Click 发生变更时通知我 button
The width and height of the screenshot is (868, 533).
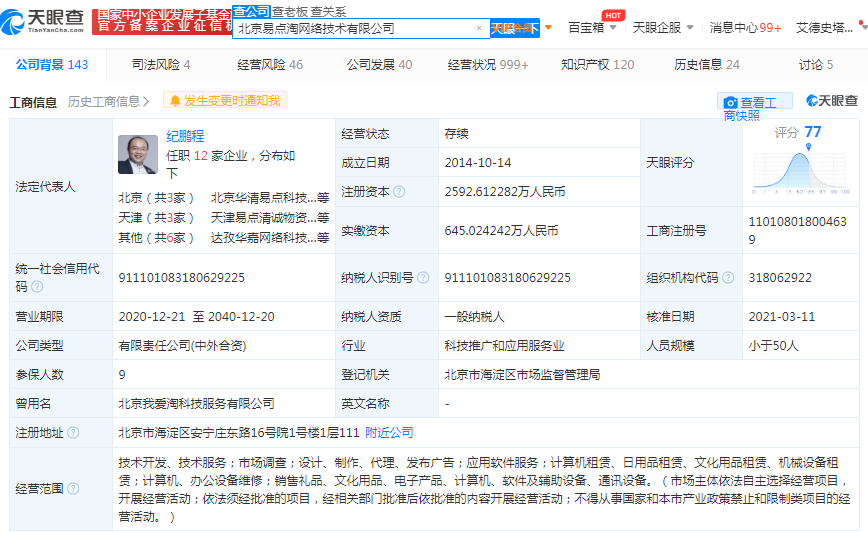pos(225,100)
